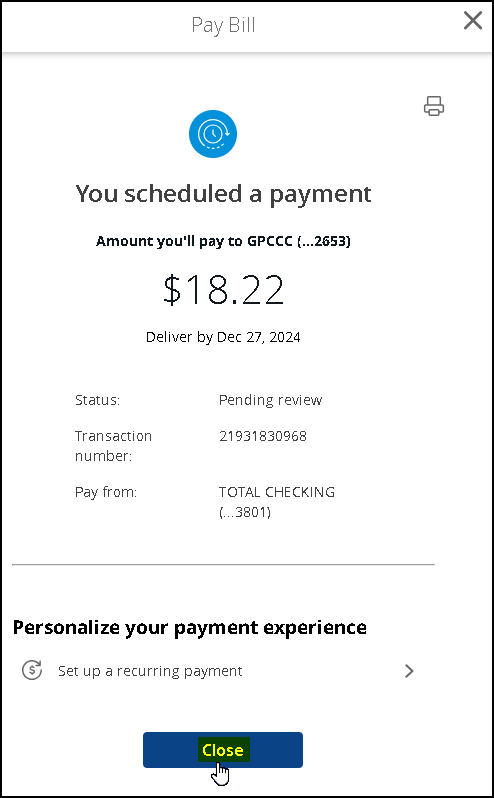494x798 pixels.
Task: Click the Pay from: field label
Action: click(106, 492)
